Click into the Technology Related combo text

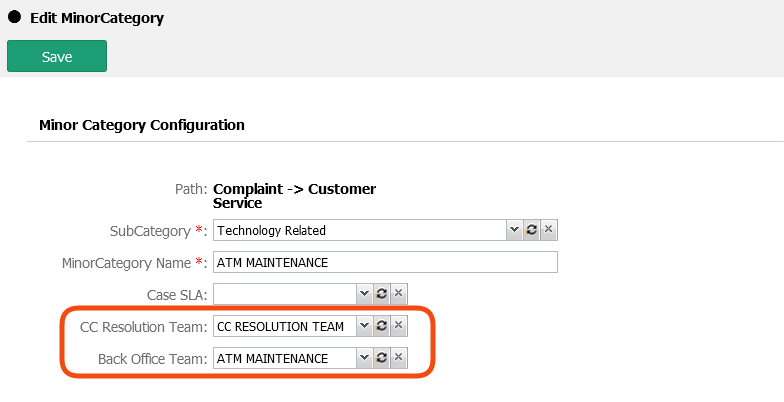[360, 230]
